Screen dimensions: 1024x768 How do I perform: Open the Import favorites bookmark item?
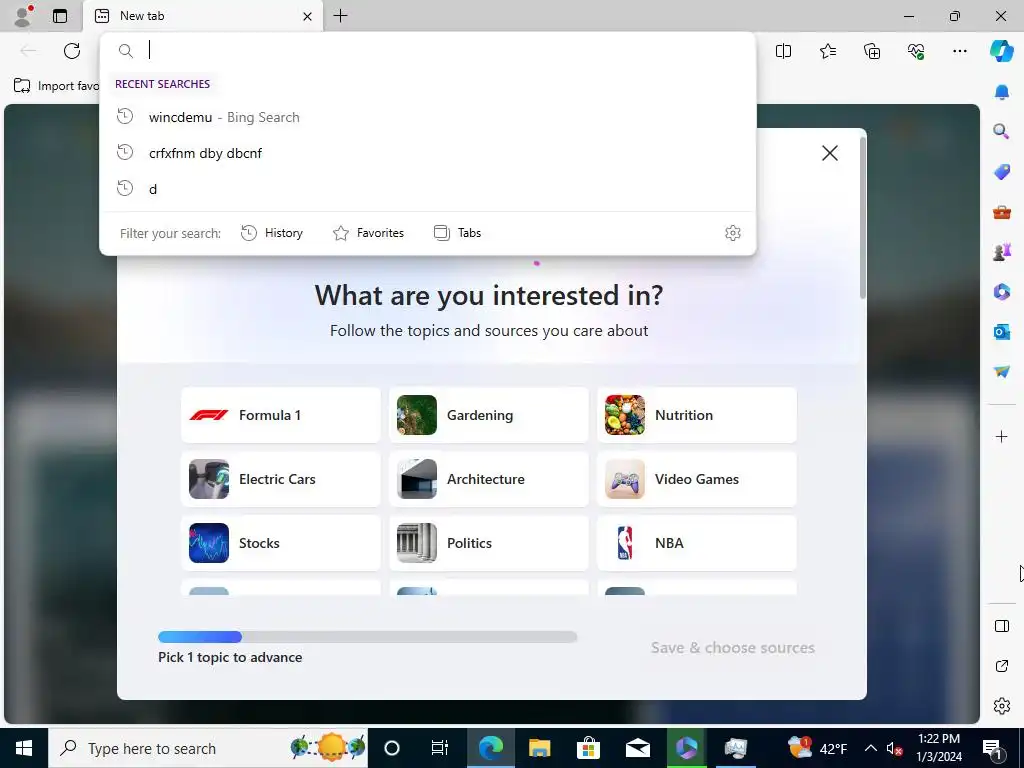(56, 86)
